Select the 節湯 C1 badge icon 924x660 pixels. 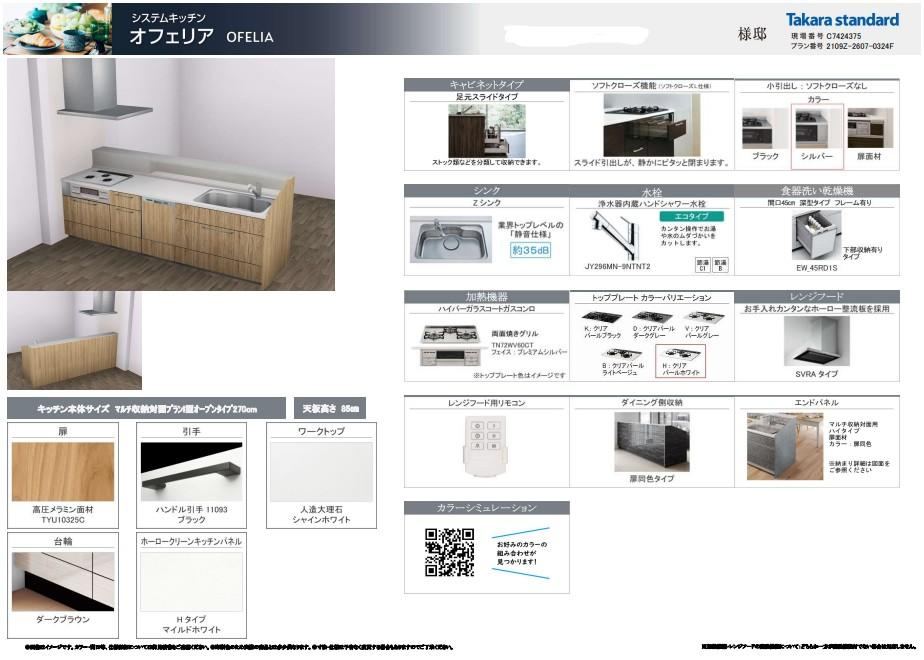point(702,265)
